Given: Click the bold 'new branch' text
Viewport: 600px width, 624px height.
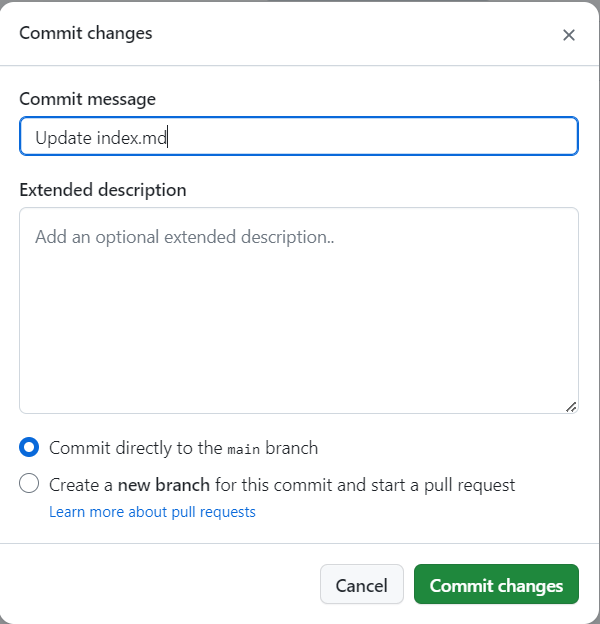Looking at the screenshot, I should click(164, 485).
